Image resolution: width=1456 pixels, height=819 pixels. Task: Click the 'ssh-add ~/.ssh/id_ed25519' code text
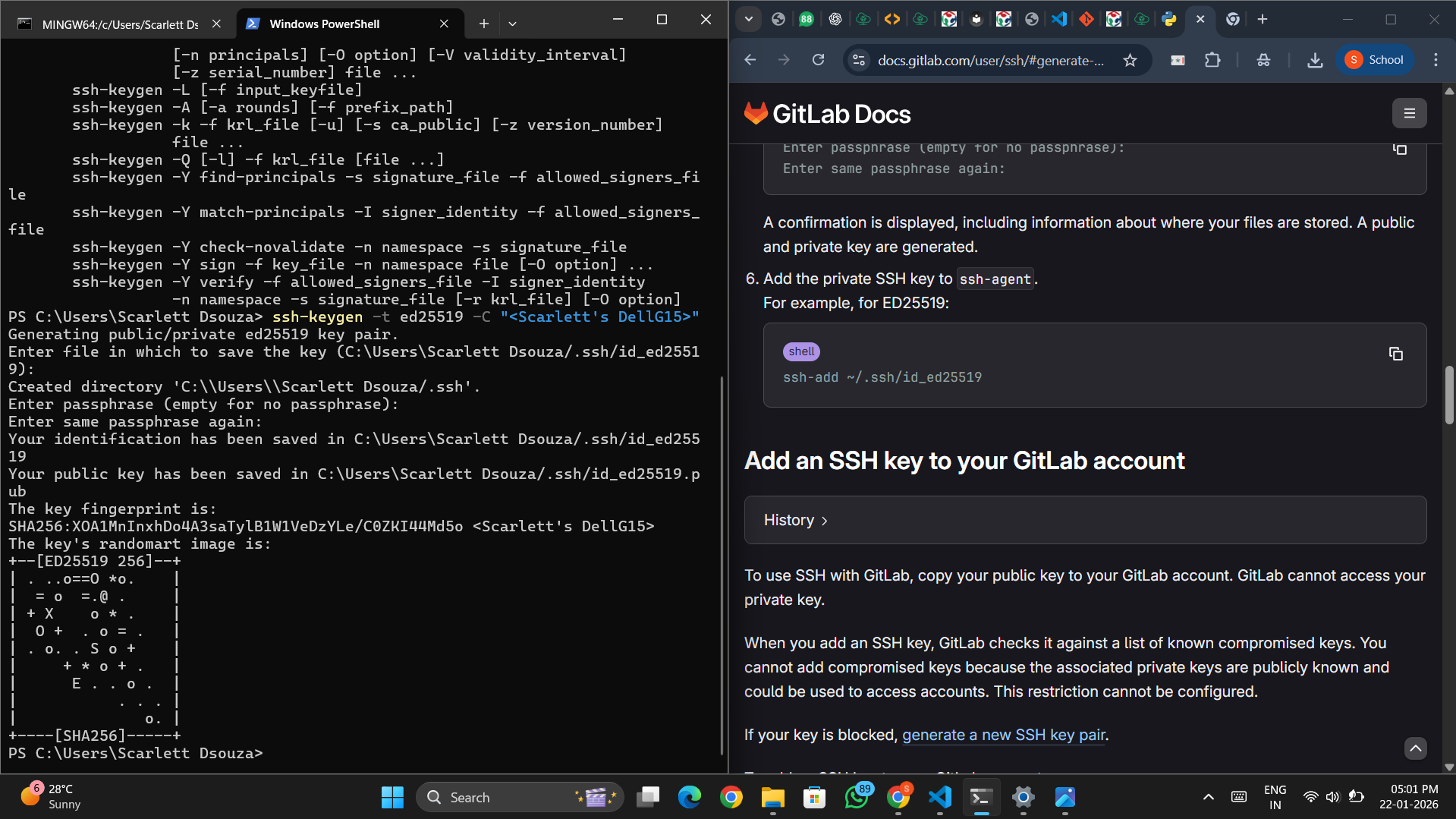tap(882, 377)
